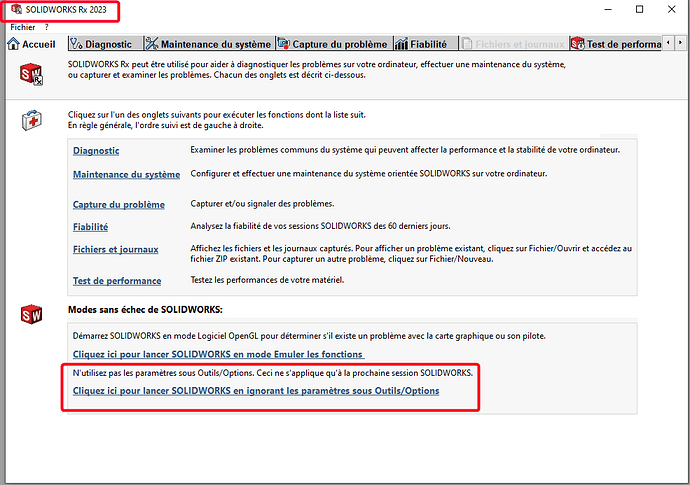
Task: Click the SOLIDWORKS Rx logo icon beside the description
Action: 32,73
